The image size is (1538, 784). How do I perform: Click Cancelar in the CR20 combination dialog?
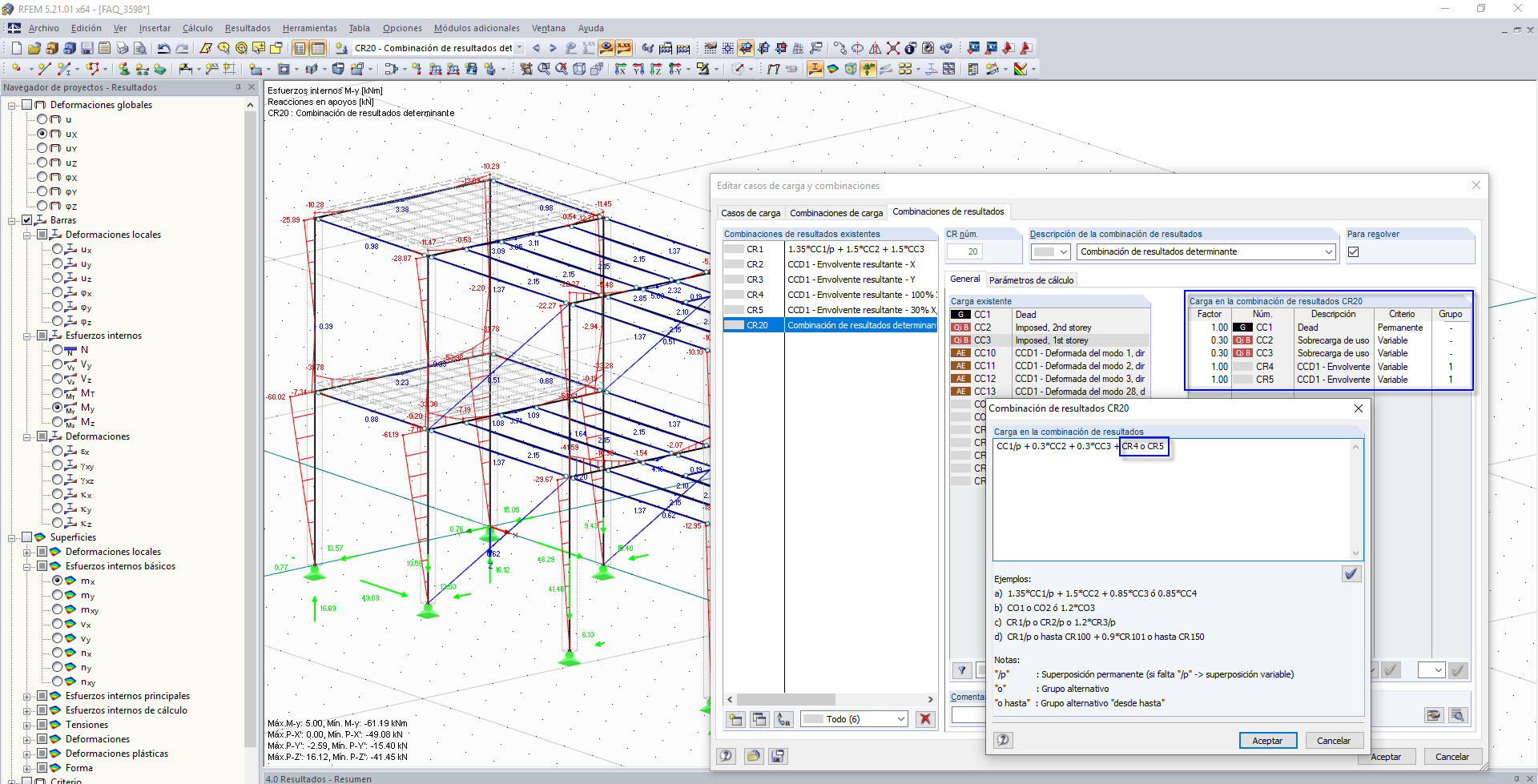pyautogui.click(x=1333, y=741)
